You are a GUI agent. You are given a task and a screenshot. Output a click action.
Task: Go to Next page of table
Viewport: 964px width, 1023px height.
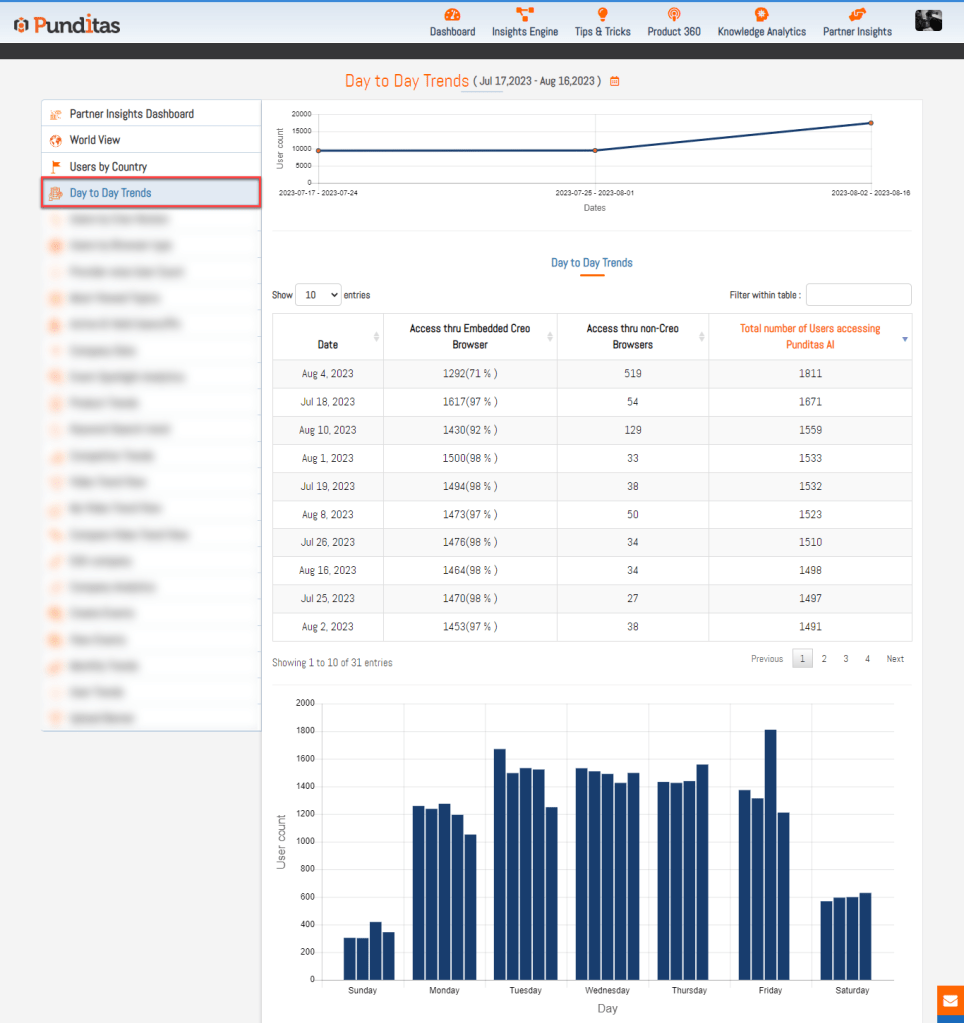coord(895,659)
